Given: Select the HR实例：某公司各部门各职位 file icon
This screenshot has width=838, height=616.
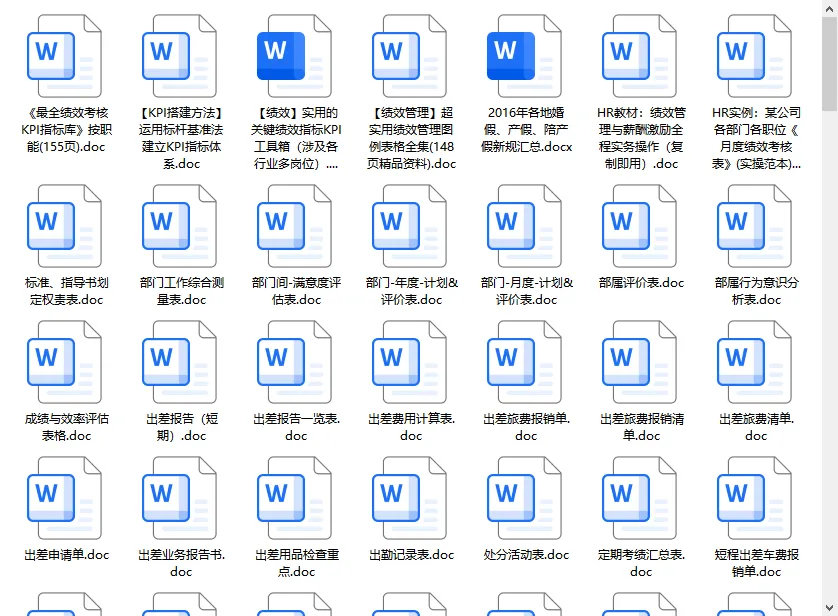Looking at the screenshot, I should tap(754, 56).
